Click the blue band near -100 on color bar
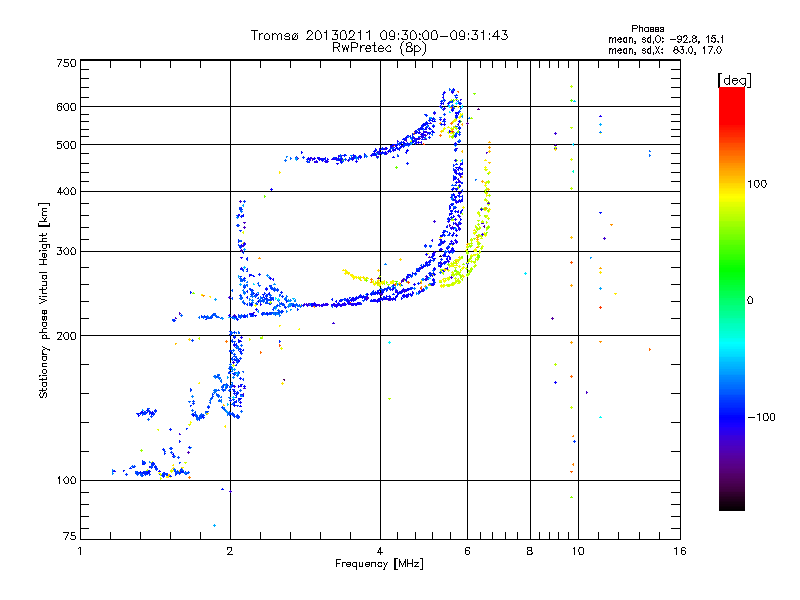Viewport: 800px width, 600px height. point(732,416)
